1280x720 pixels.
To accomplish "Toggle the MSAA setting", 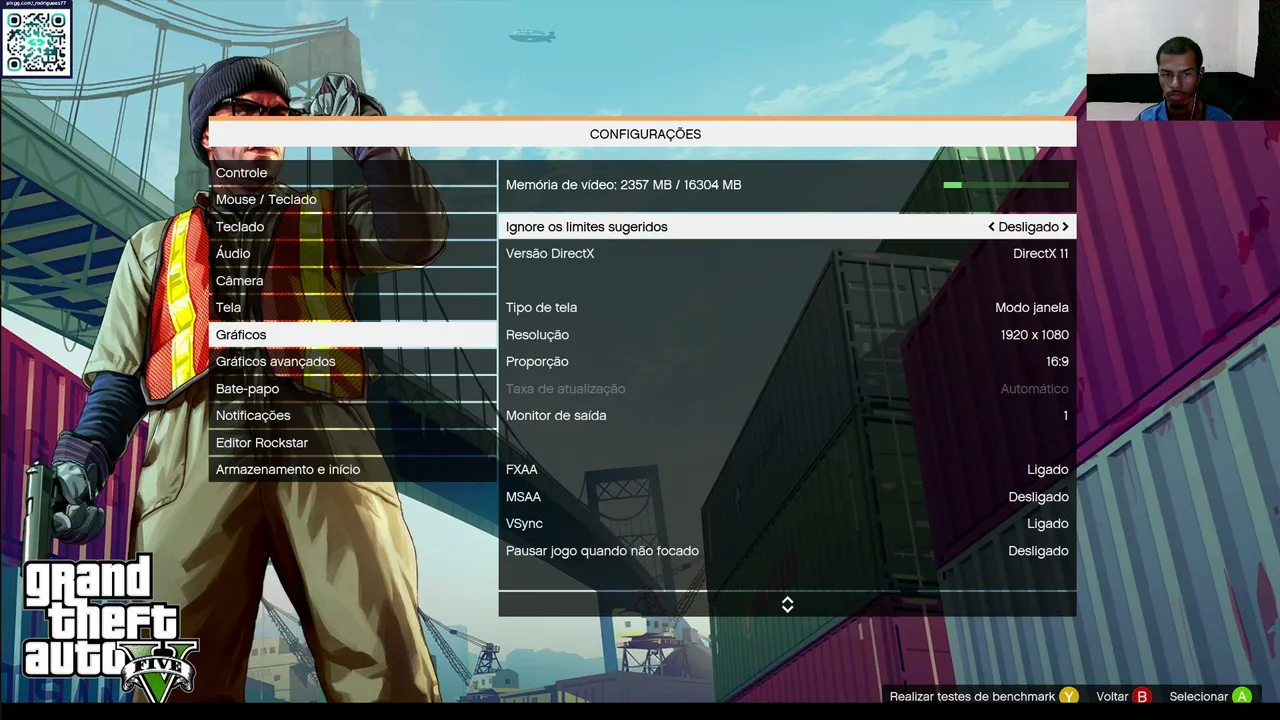I will point(787,497).
